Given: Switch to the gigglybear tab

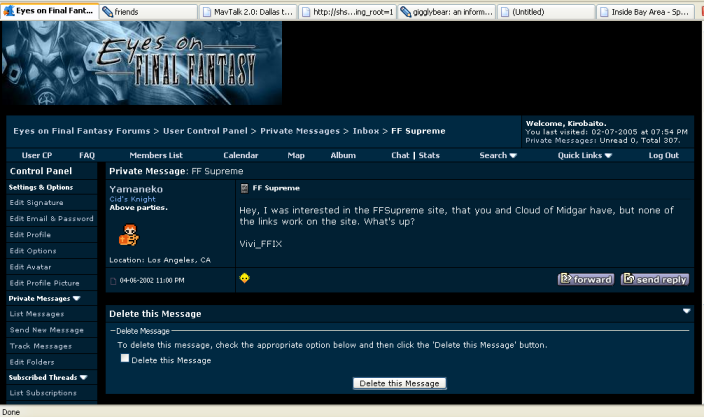Looking at the screenshot, I should [x=447, y=12].
